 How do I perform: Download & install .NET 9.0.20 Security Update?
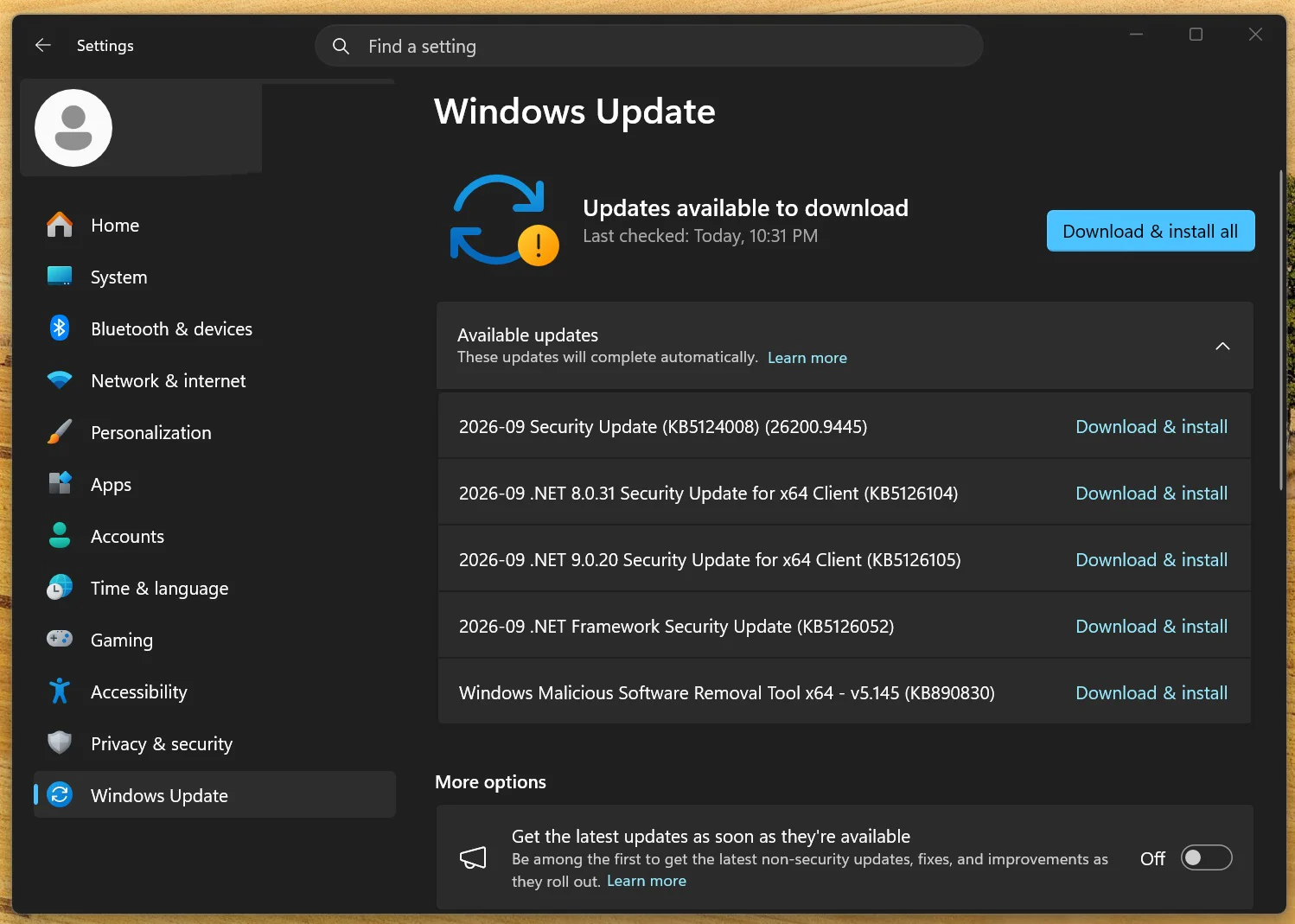(x=1151, y=560)
